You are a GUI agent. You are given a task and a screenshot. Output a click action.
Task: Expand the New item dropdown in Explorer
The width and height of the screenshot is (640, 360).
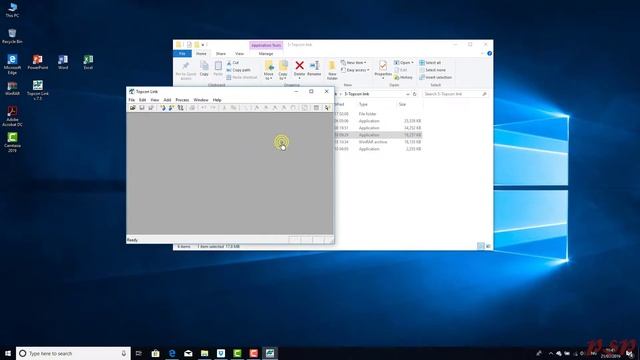point(353,63)
